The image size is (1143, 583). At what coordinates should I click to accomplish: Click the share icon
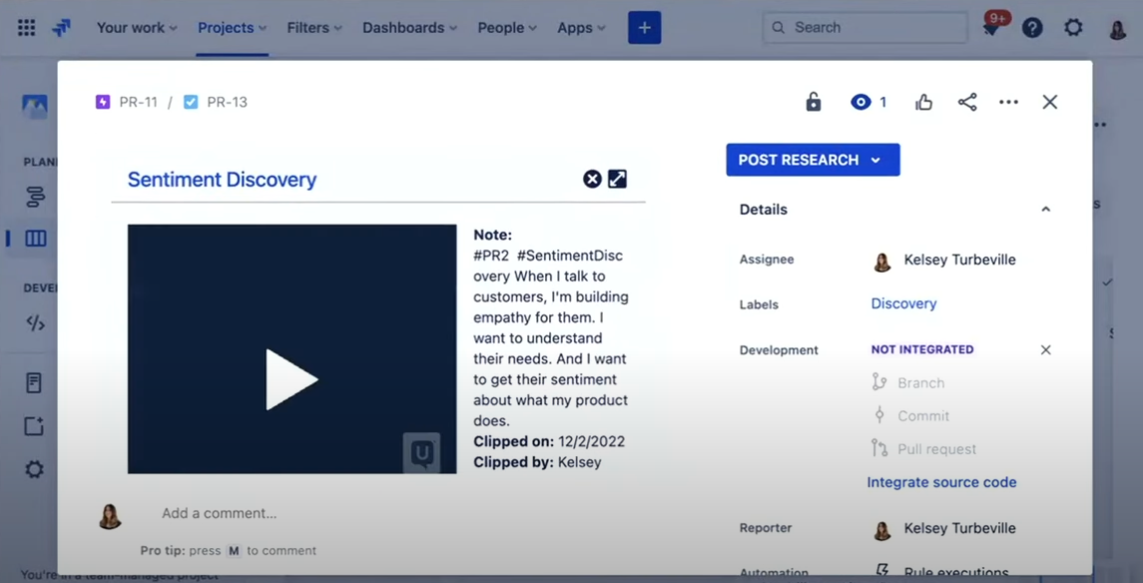(967, 102)
